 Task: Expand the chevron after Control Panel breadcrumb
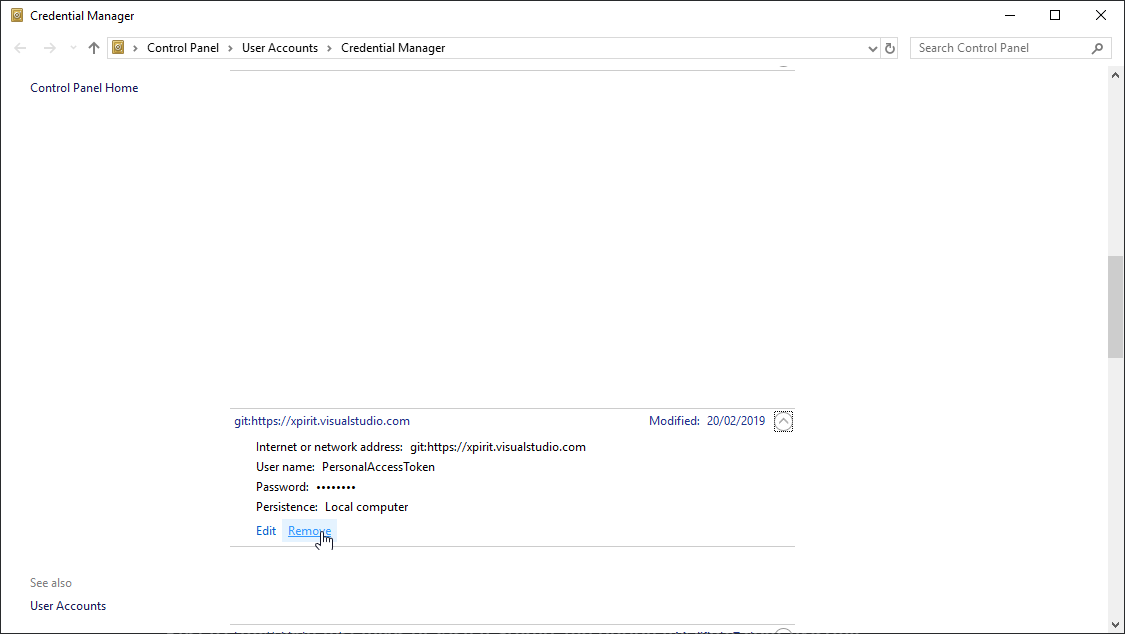pos(230,48)
